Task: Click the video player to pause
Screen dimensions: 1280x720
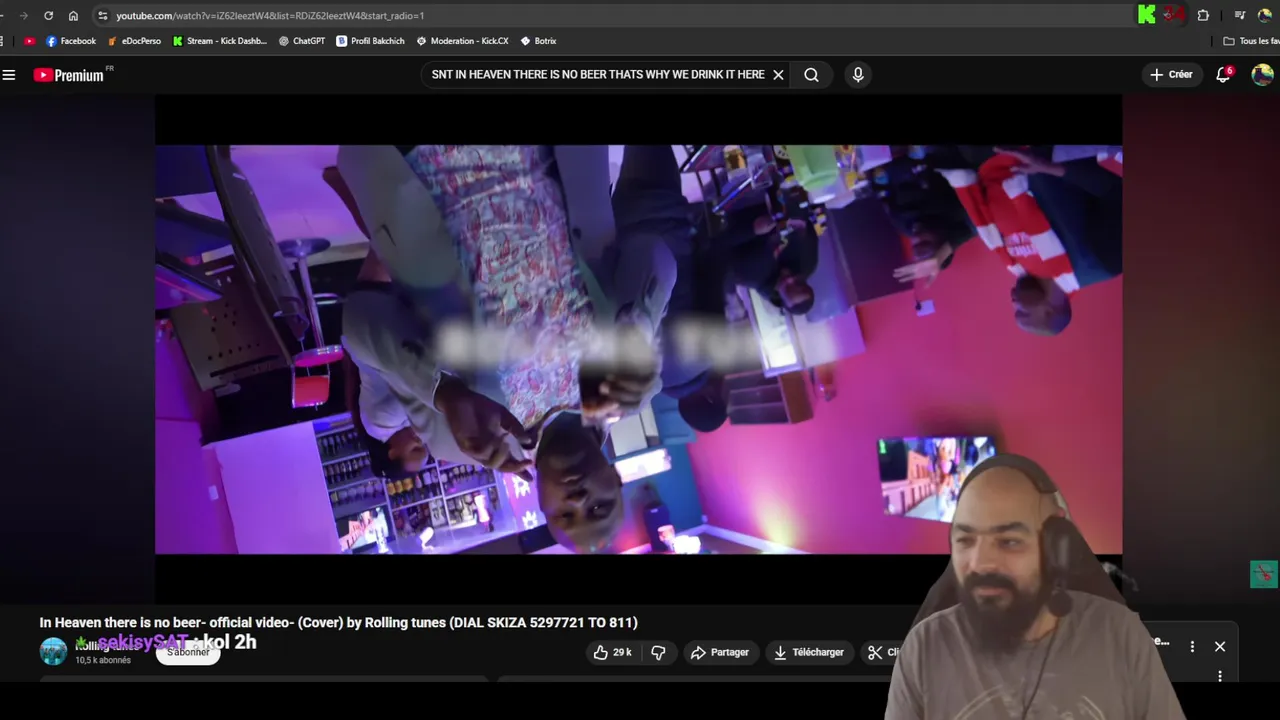Action: pyautogui.click(x=638, y=349)
